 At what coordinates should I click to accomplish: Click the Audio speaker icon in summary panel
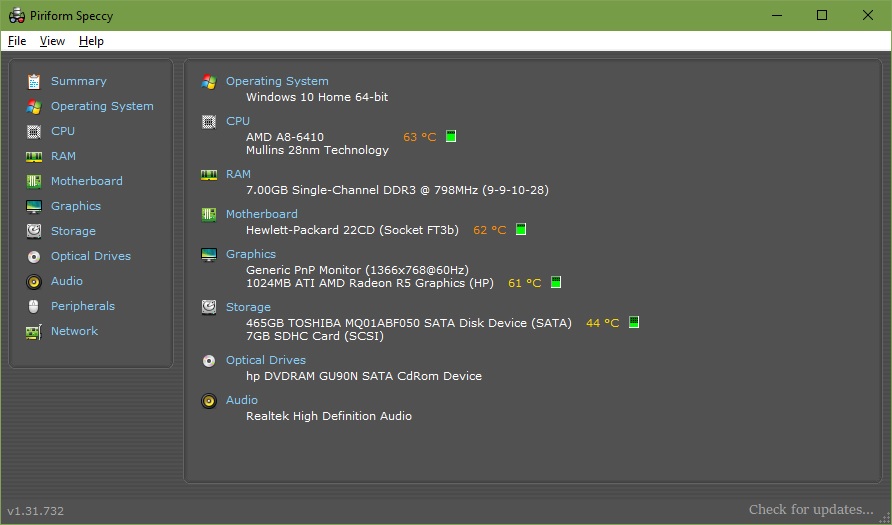[x=209, y=401]
